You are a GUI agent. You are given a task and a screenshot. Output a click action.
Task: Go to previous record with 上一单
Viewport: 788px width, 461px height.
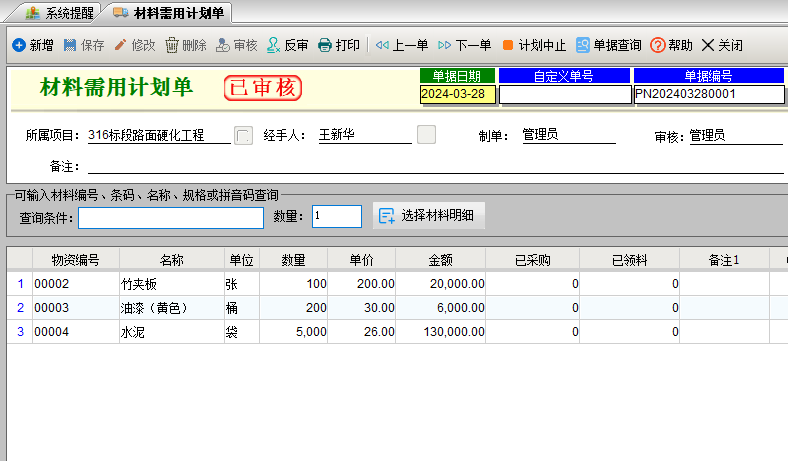pos(402,45)
